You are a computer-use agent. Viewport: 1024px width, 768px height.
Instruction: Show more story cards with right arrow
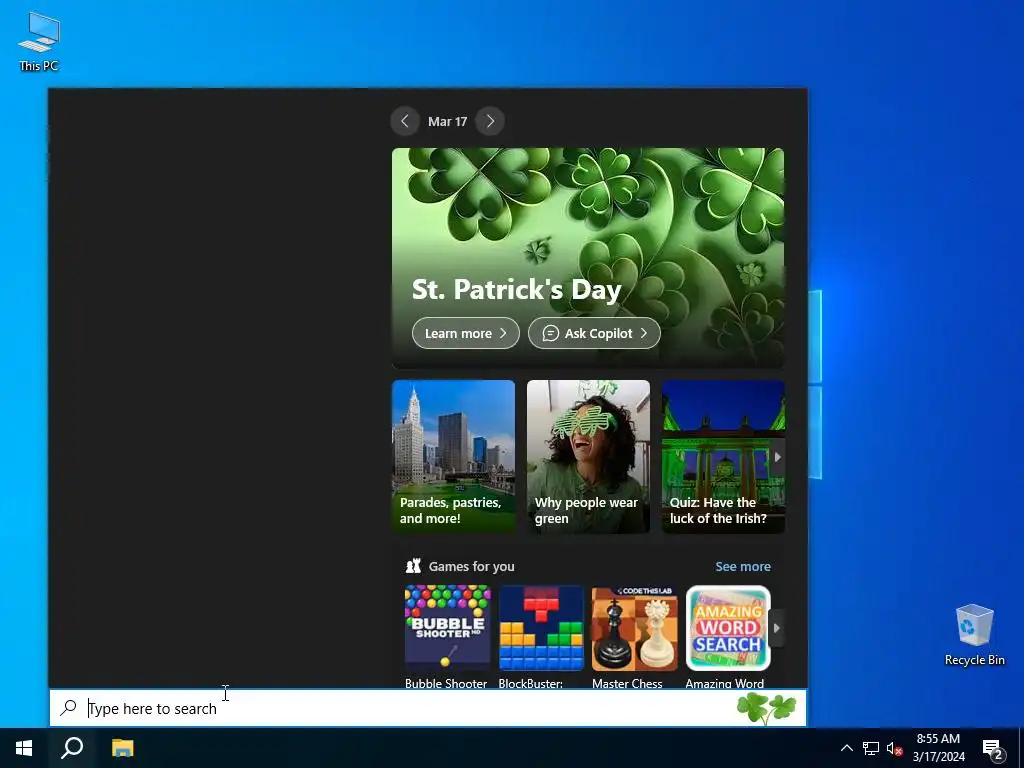777,457
